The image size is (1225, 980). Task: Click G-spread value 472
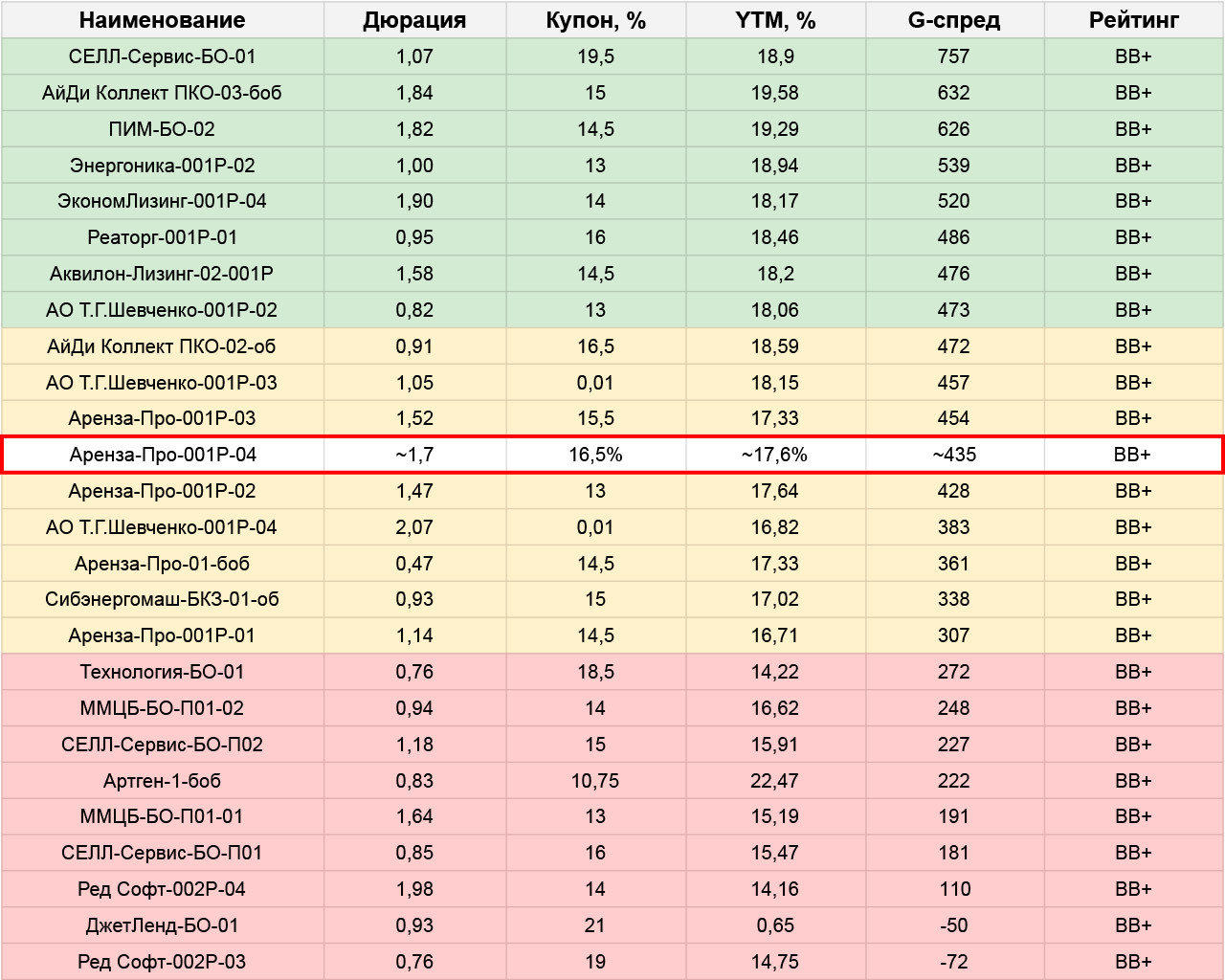click(x=954, y=346)
